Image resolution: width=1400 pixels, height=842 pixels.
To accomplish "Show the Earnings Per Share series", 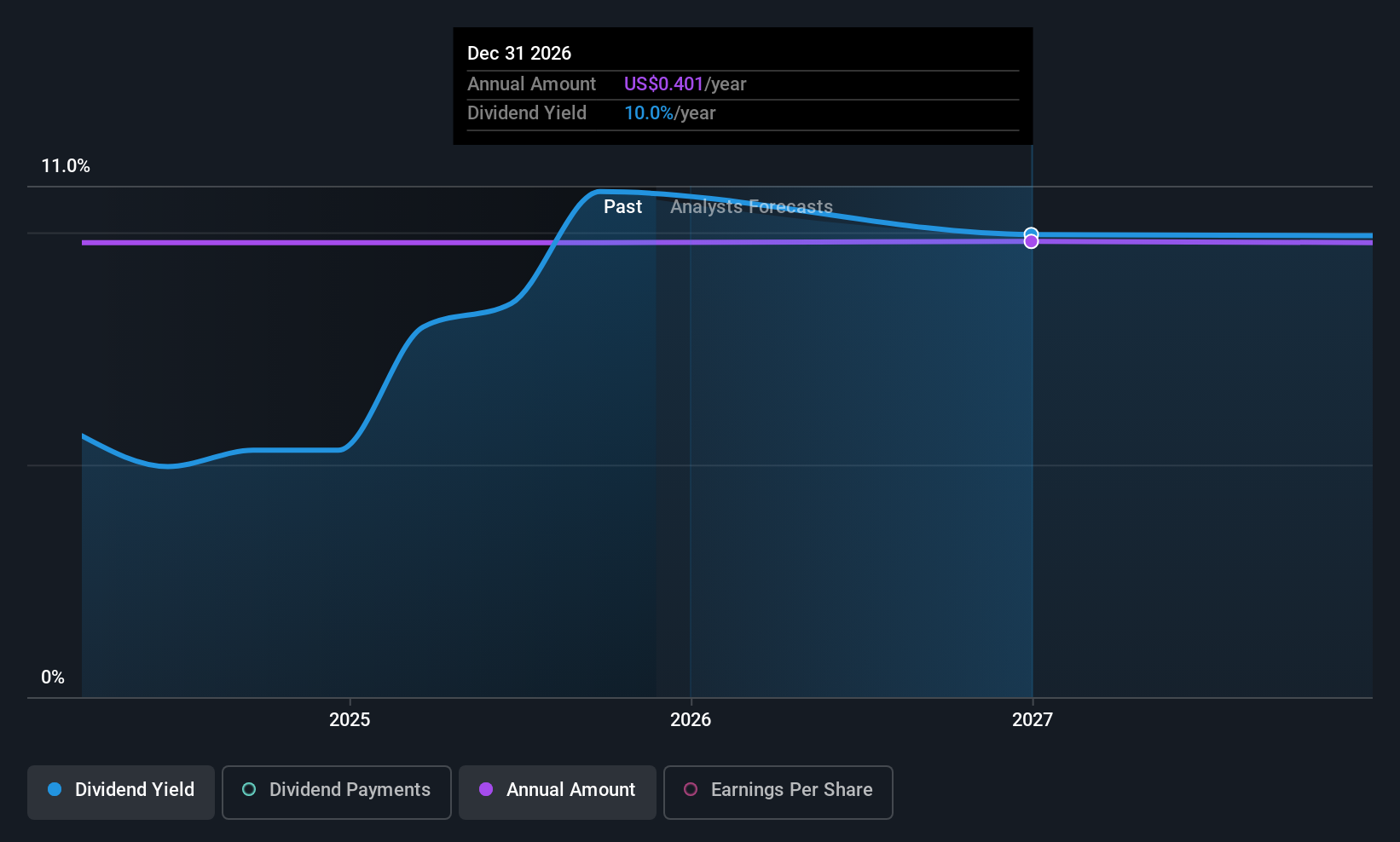I will click(778, 792).
